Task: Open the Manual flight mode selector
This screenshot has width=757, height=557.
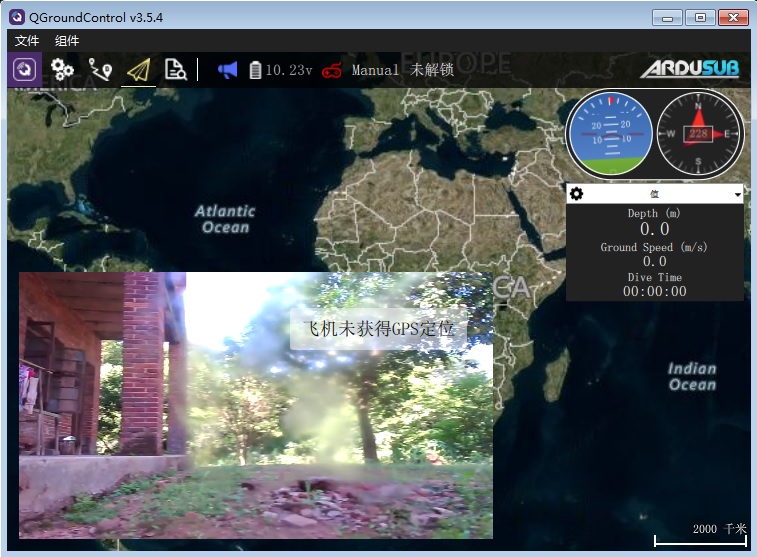Action: point(375,70)
